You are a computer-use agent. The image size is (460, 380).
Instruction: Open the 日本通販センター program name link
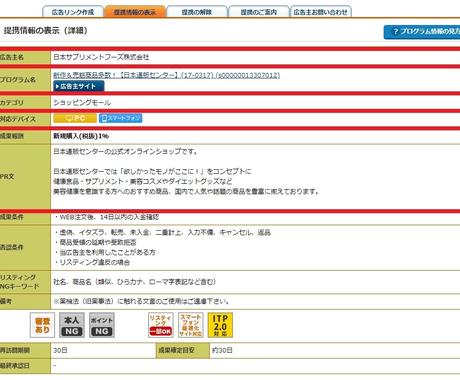pyautogui.click(x=166, y=75)
